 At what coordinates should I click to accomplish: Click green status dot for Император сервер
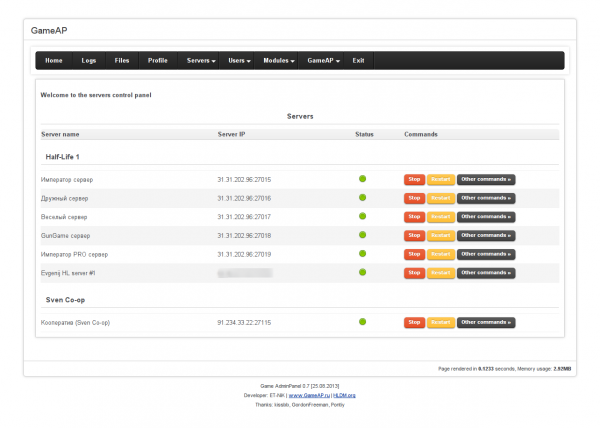362,179
